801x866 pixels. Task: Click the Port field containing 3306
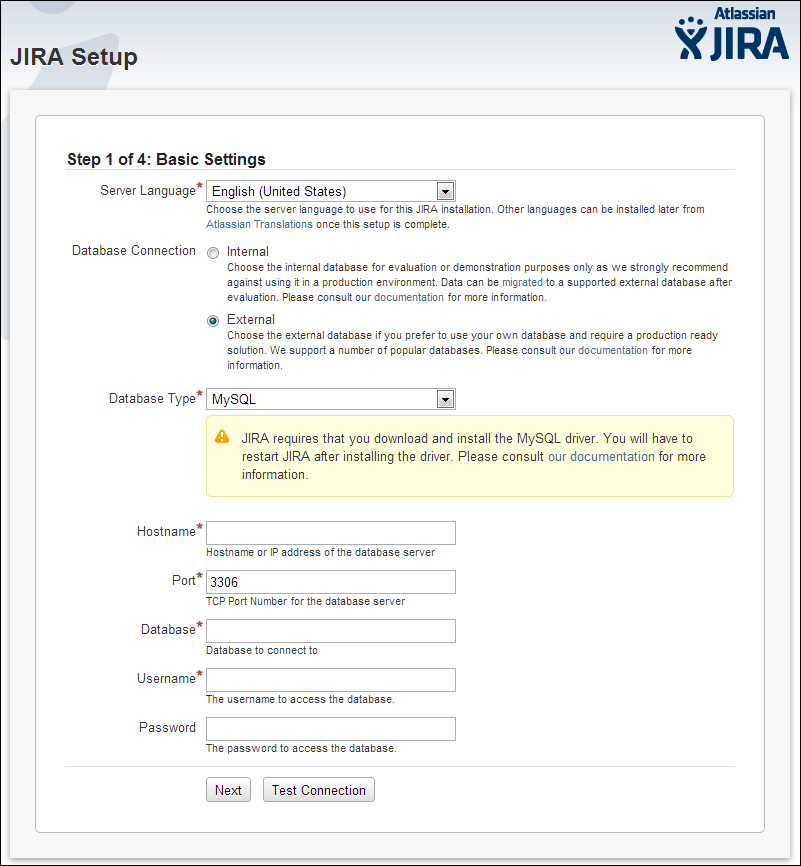tap(331, 582)
